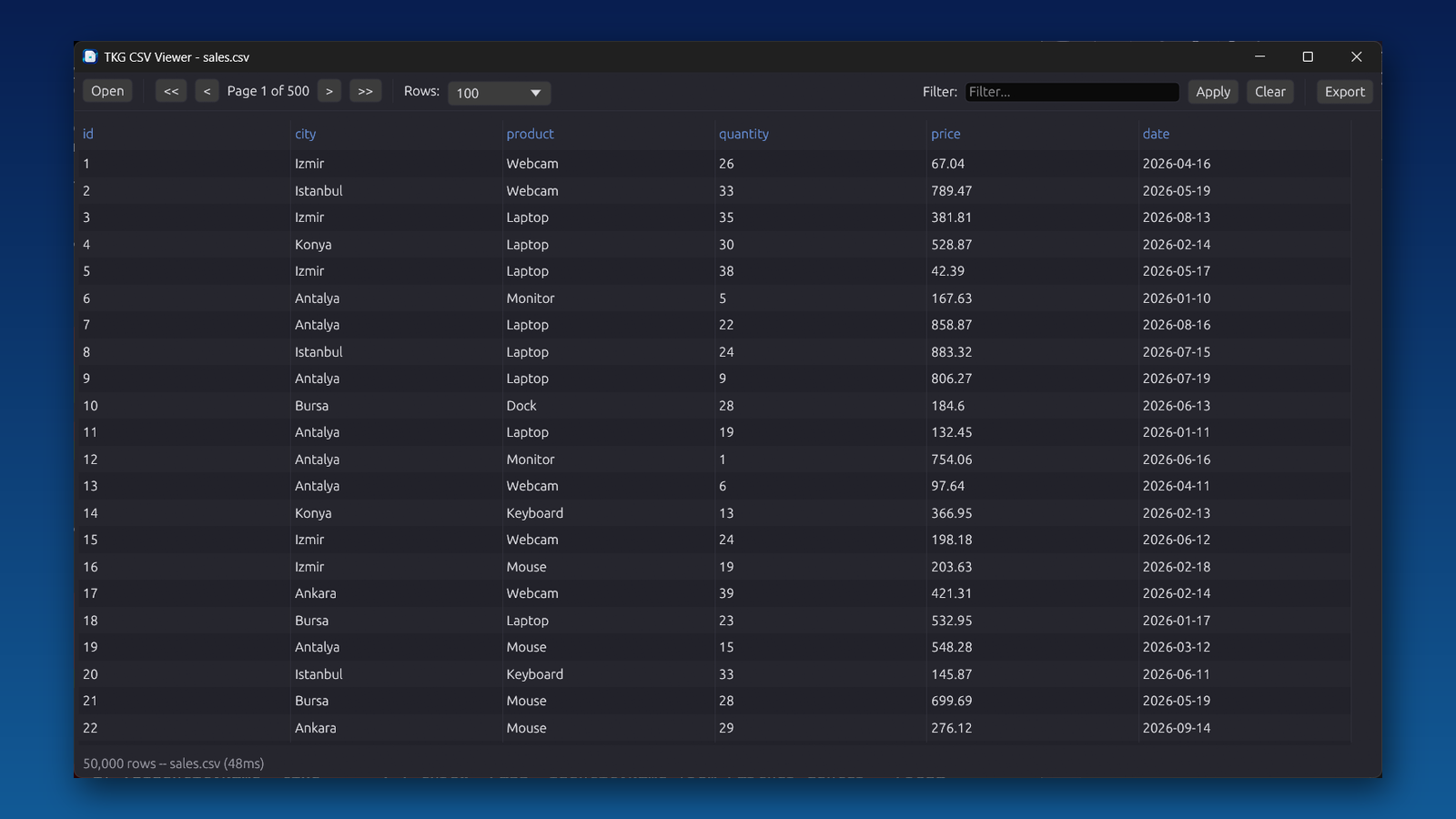Click Ankara in row with id 17

click(x=316, y=593)
